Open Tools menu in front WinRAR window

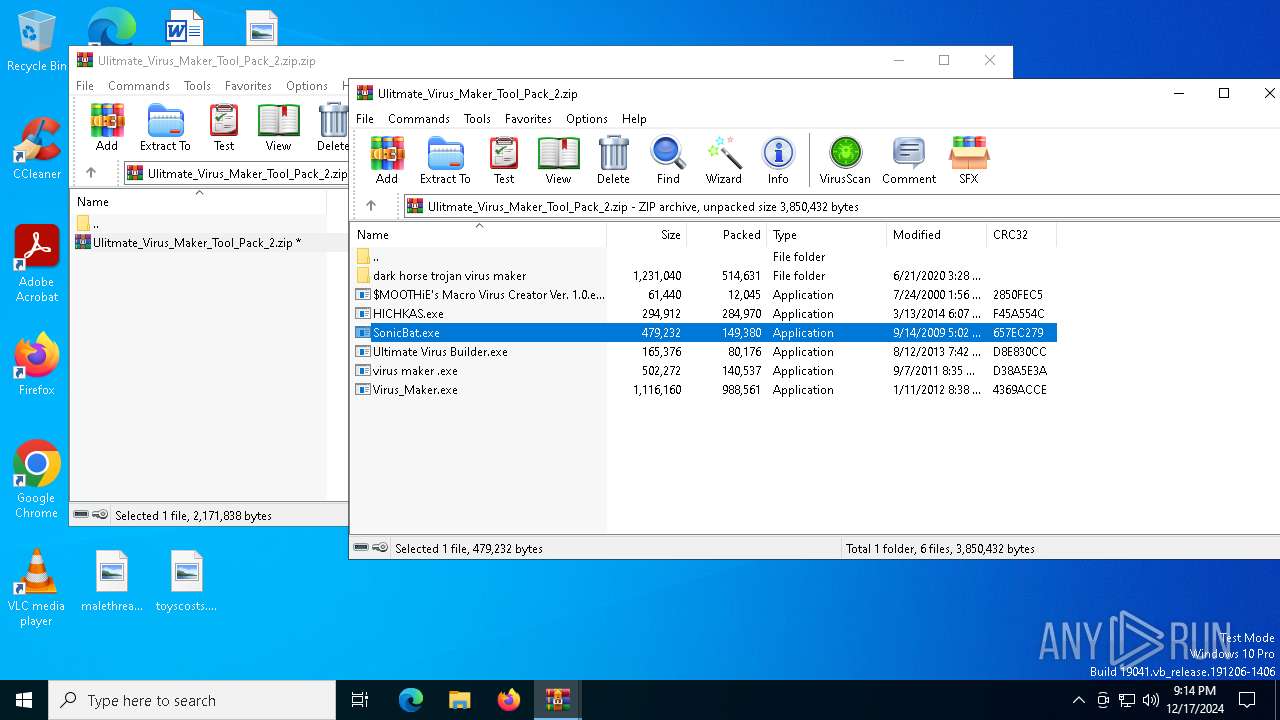(x=477, y=118)
